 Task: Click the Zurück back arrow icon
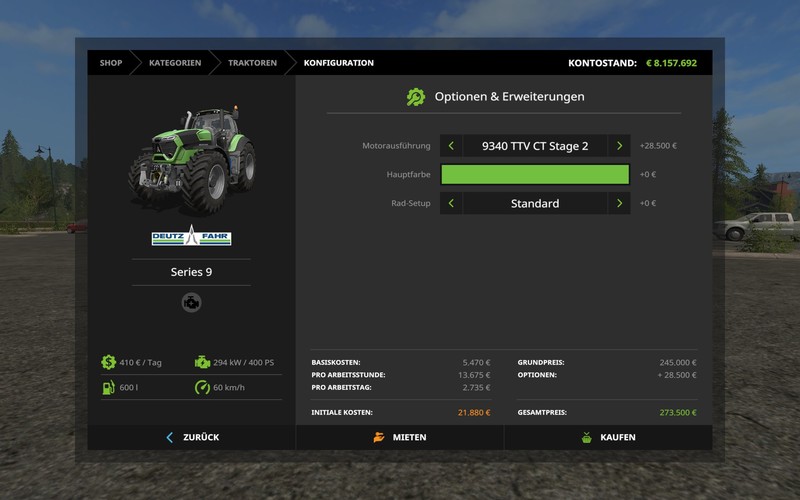click(x=170, y=437)
